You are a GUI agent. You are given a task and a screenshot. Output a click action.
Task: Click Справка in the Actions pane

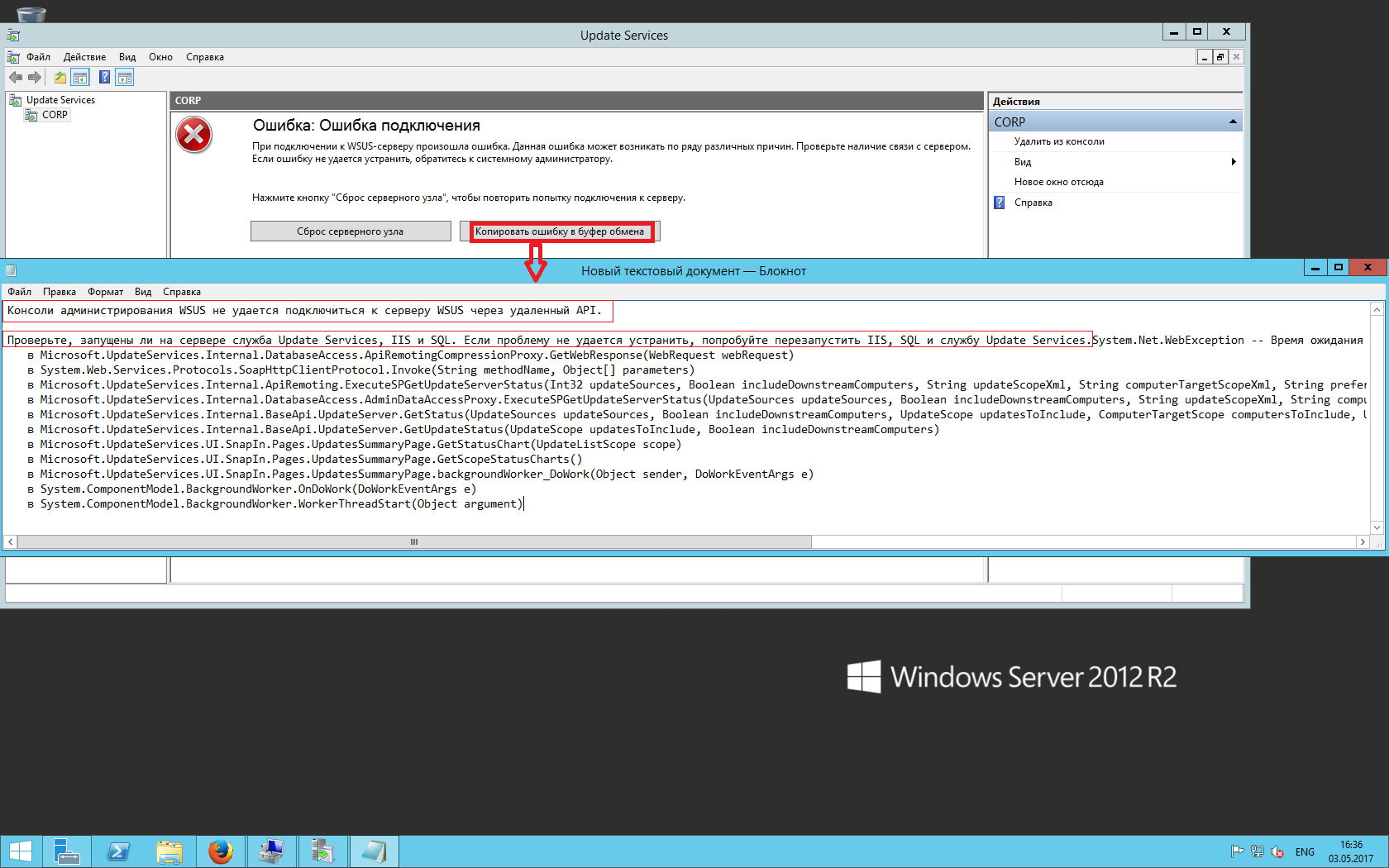pyautogui.click(x=1033, y=203)
